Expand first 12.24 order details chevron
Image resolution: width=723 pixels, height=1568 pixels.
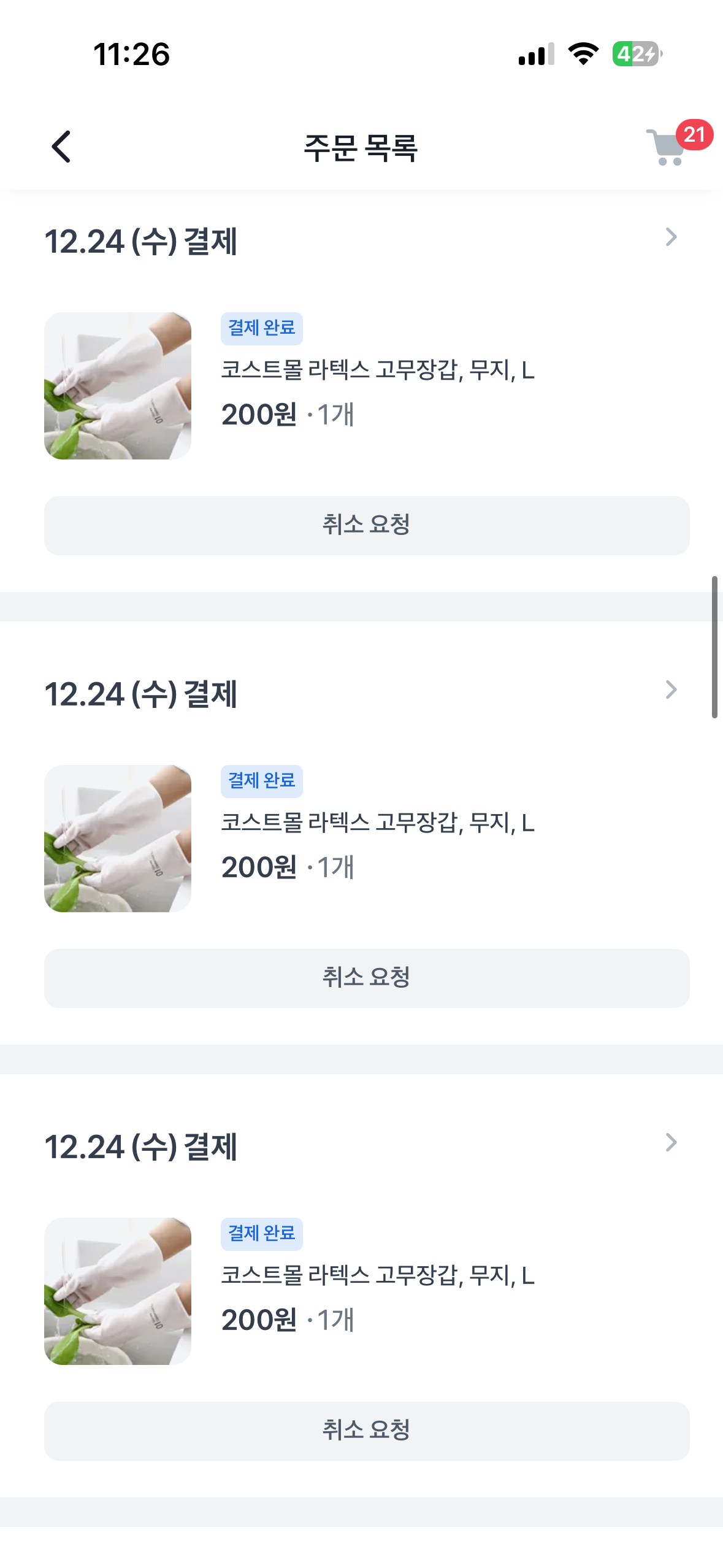[x=671, y=237]
